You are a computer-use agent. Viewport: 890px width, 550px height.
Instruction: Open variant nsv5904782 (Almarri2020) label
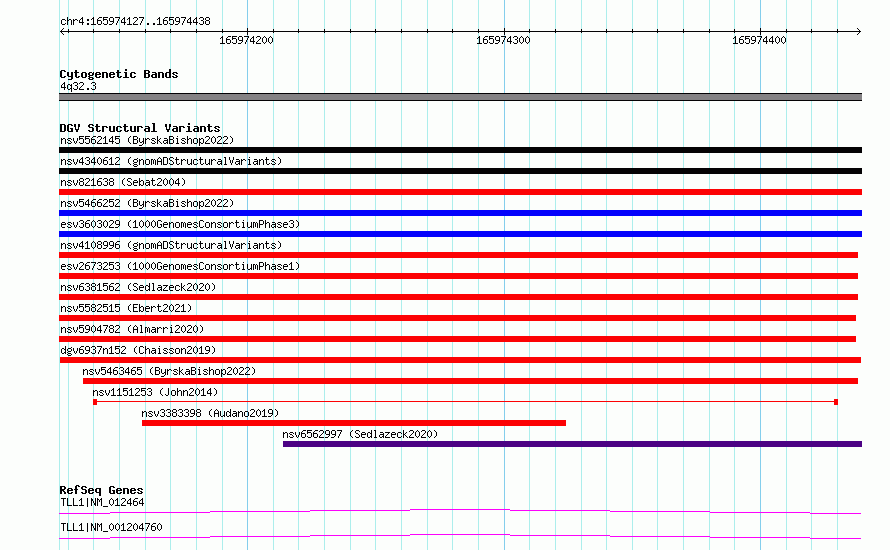click(132, 329)
